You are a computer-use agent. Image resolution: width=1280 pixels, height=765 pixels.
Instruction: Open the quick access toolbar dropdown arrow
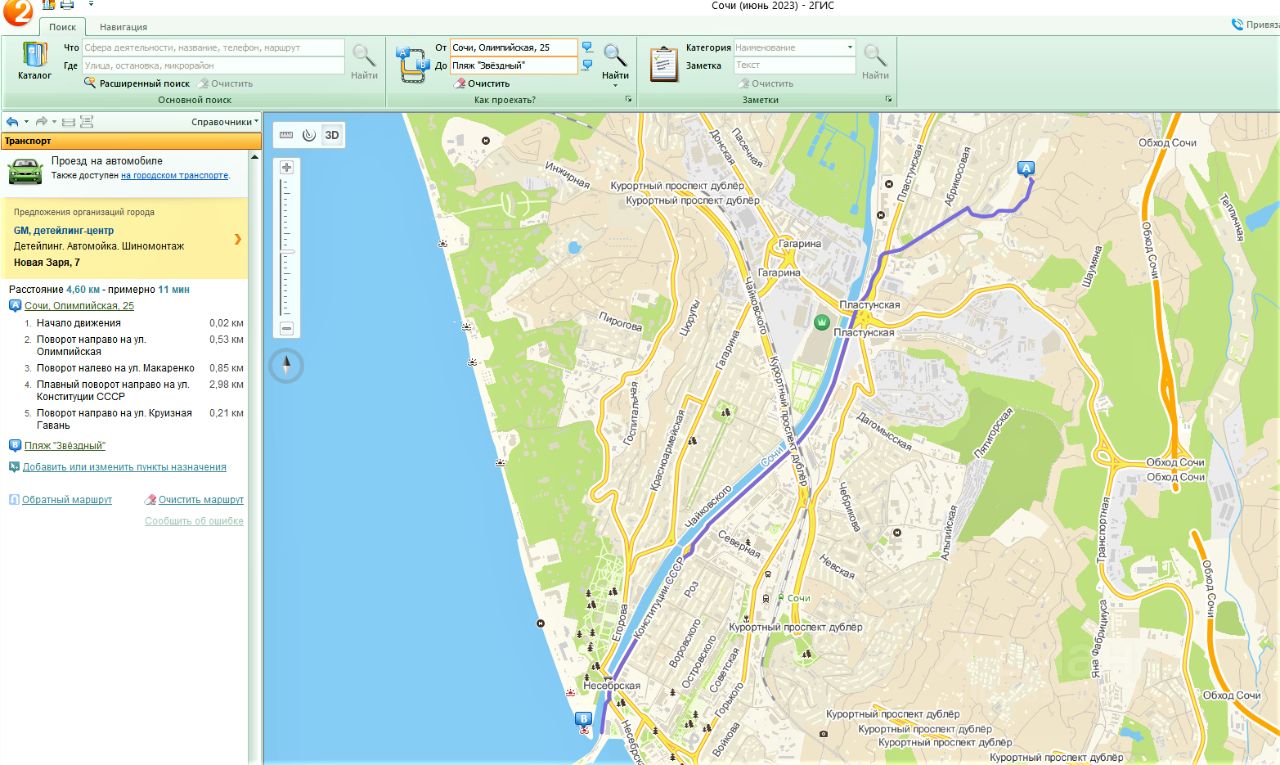(x=91, y=5)
